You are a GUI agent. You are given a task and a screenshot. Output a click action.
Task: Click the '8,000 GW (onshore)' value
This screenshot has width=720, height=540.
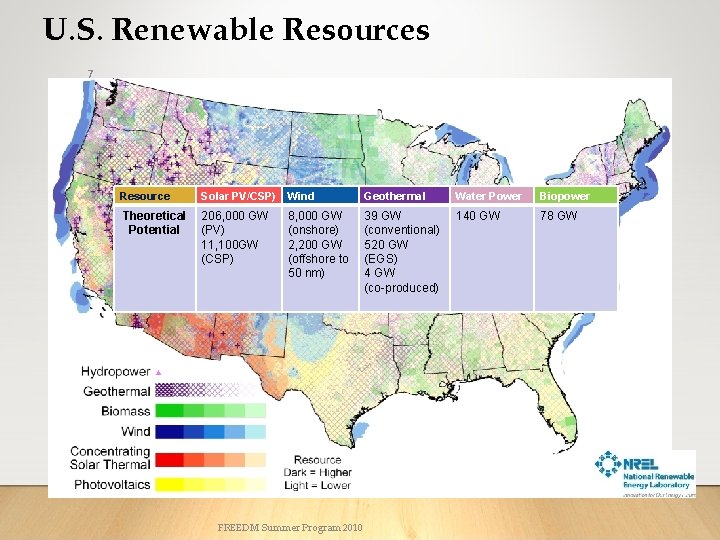tap(315, 222)
